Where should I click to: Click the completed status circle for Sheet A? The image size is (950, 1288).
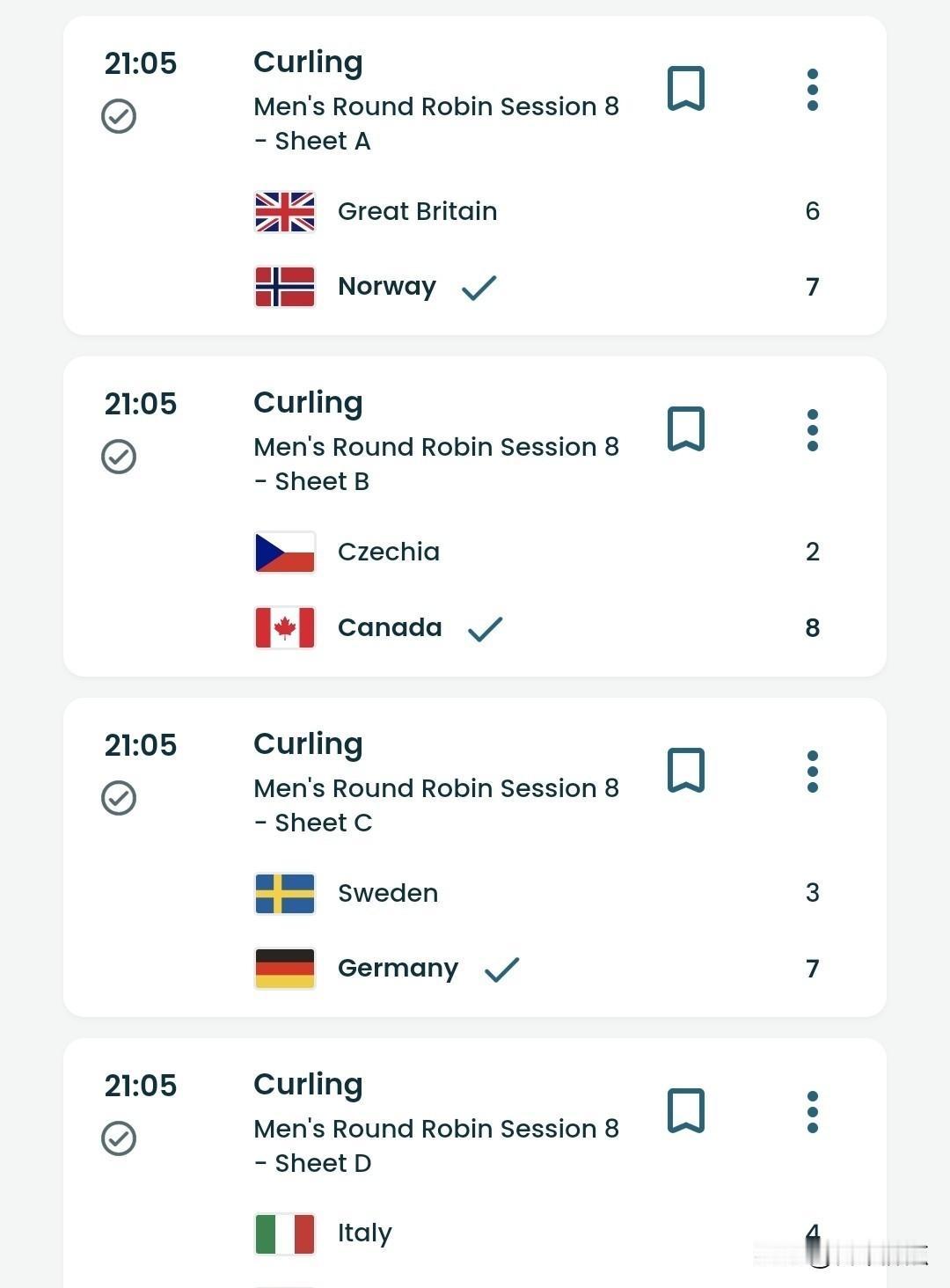[119, 116]
